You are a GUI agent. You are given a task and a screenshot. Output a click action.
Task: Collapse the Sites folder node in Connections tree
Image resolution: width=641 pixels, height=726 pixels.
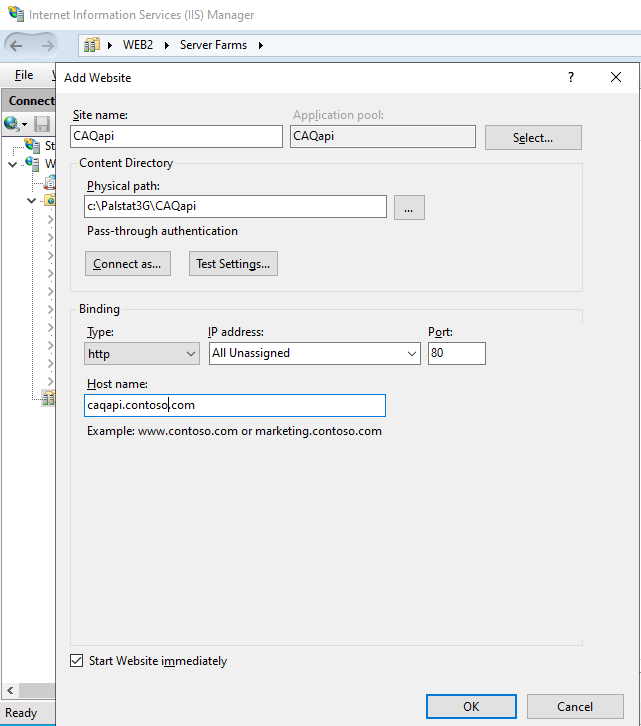point(31,200)
